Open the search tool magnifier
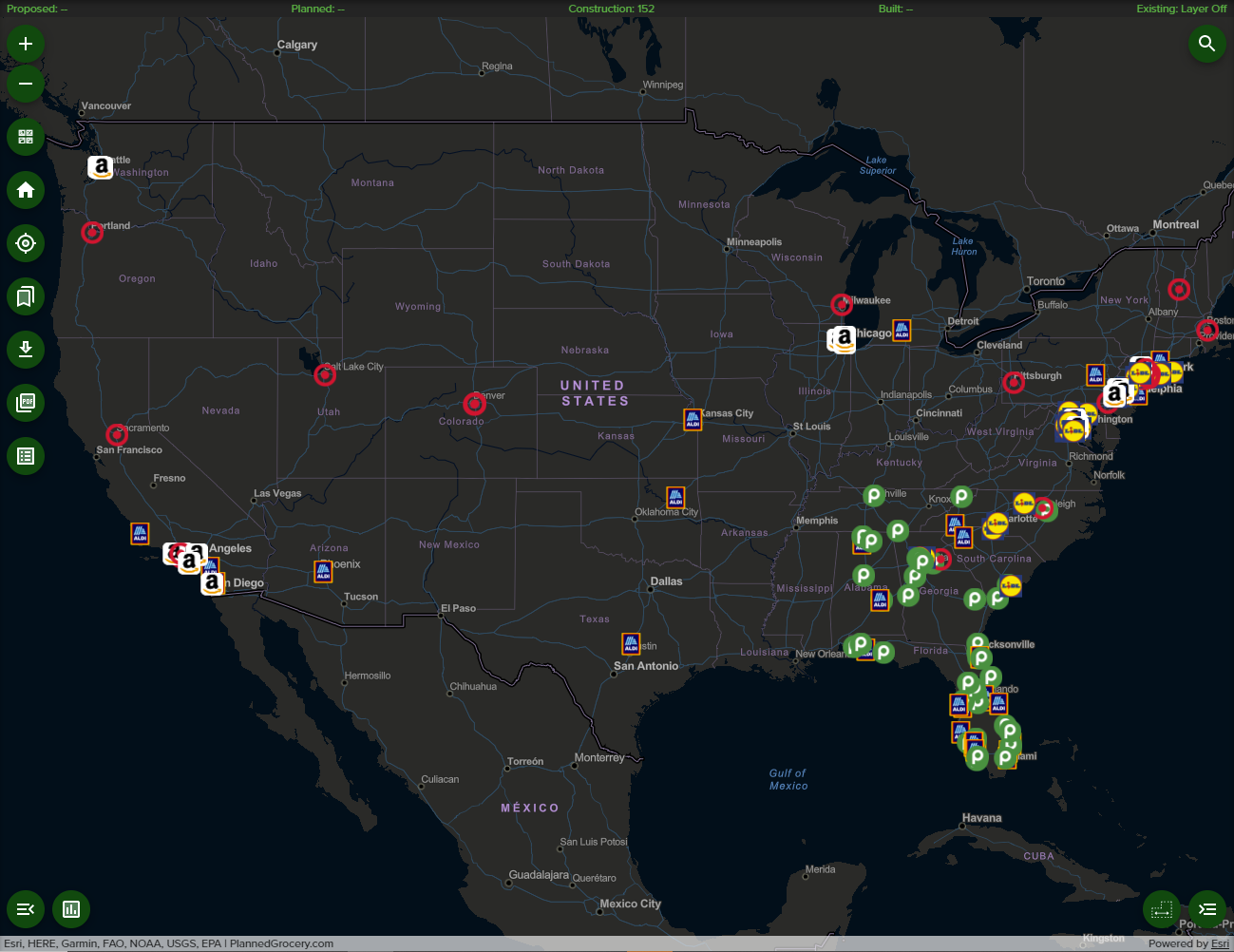 1207,44
